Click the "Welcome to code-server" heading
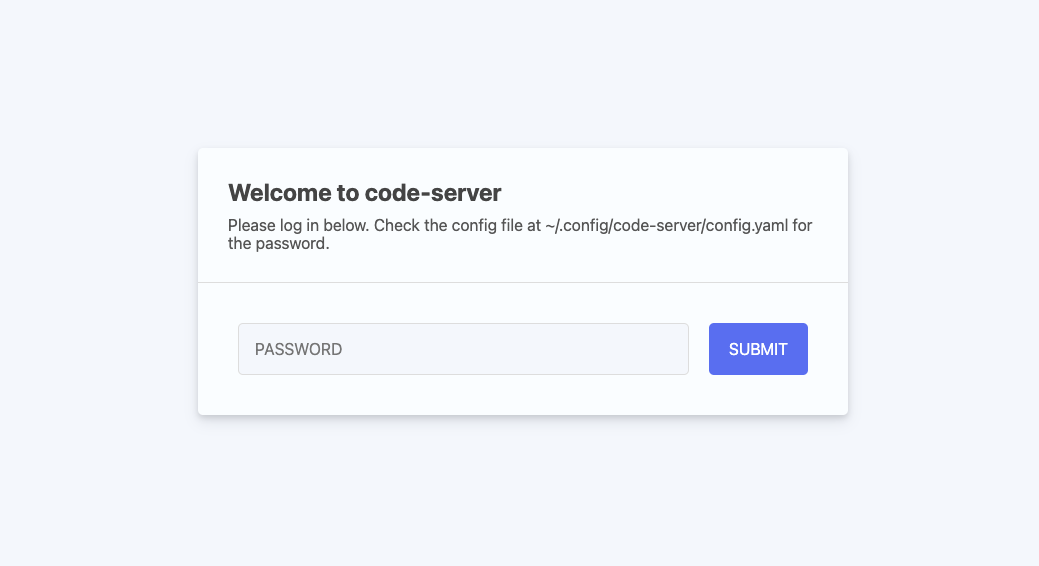 coord(364,193)
